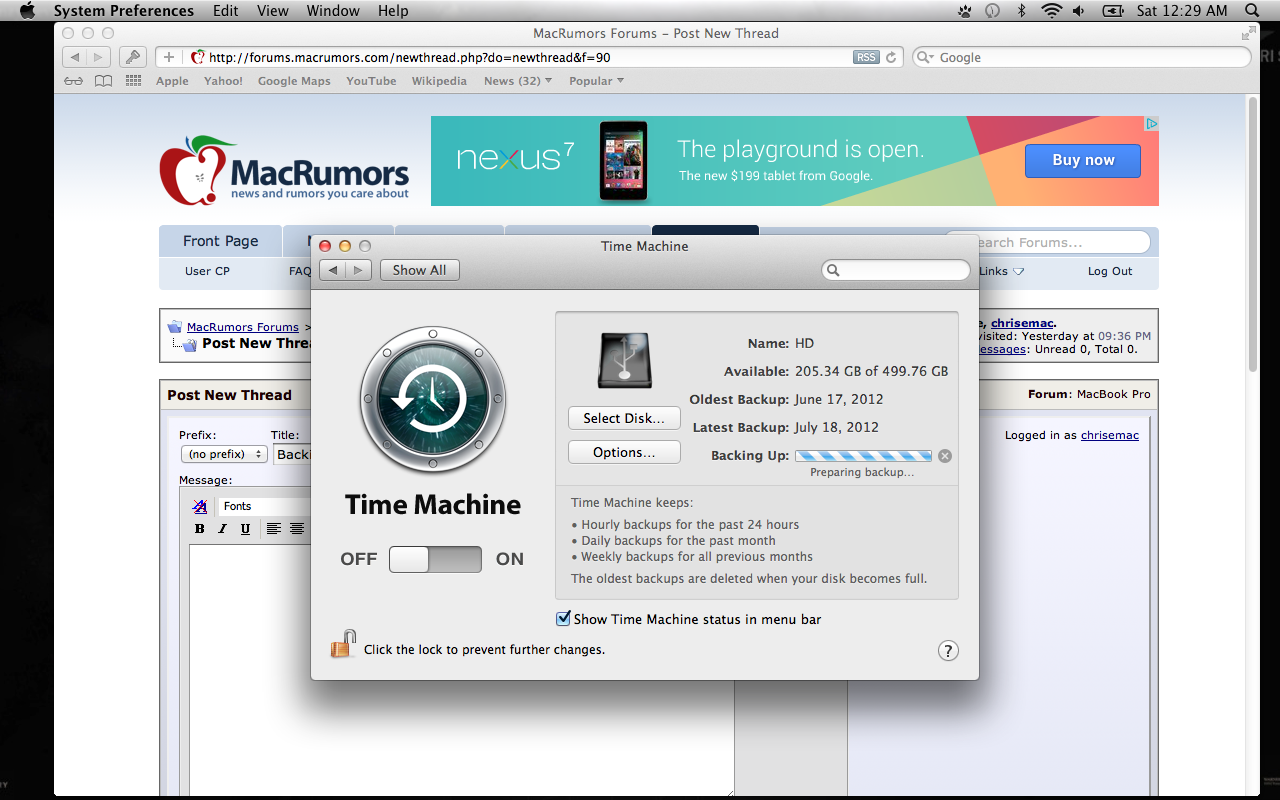
Task: Go forward in Safari
Action: [x=98, y=57]
